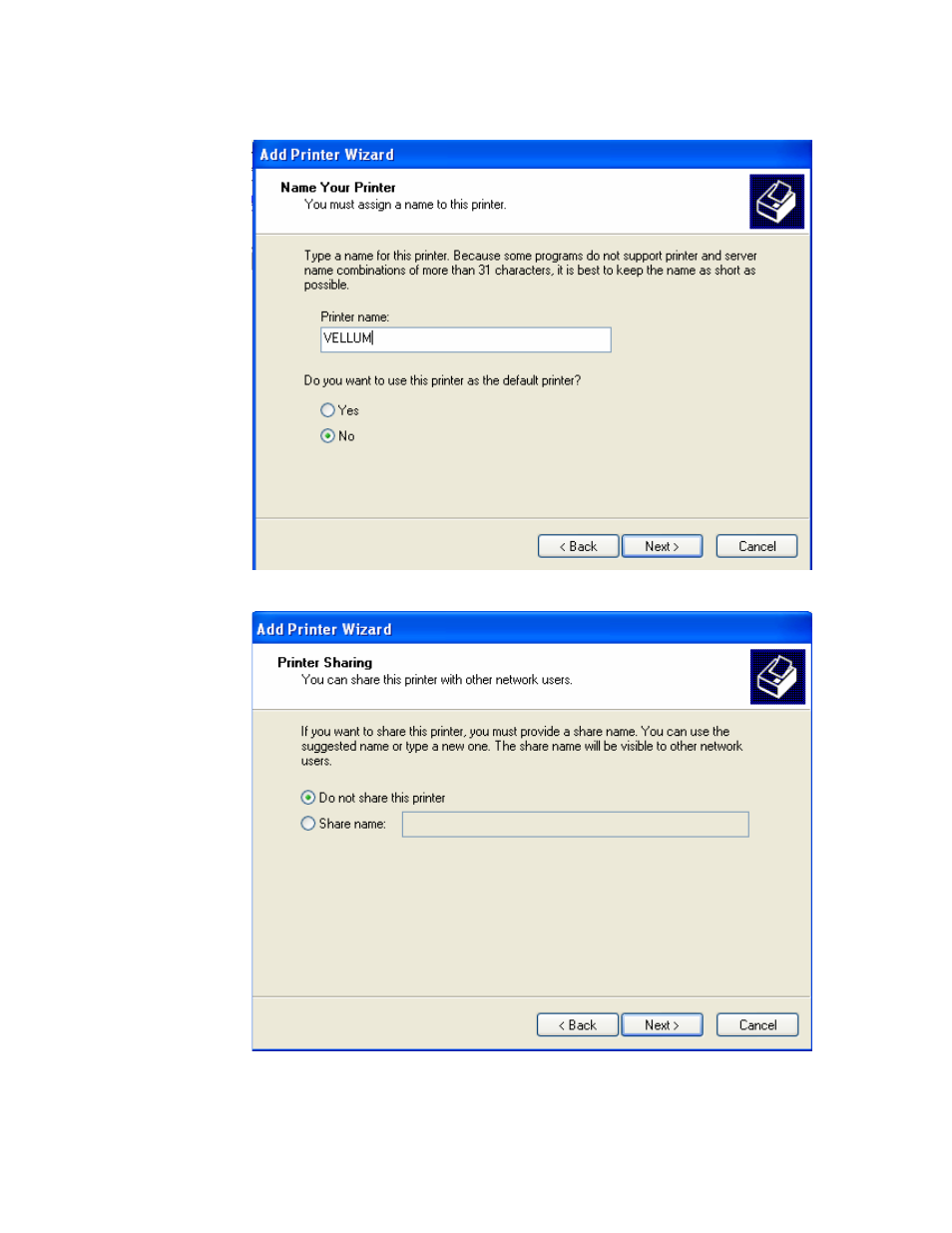Click the Printer Sharing heading text
Screen dimensions: 952x1233
coord(325,663)
